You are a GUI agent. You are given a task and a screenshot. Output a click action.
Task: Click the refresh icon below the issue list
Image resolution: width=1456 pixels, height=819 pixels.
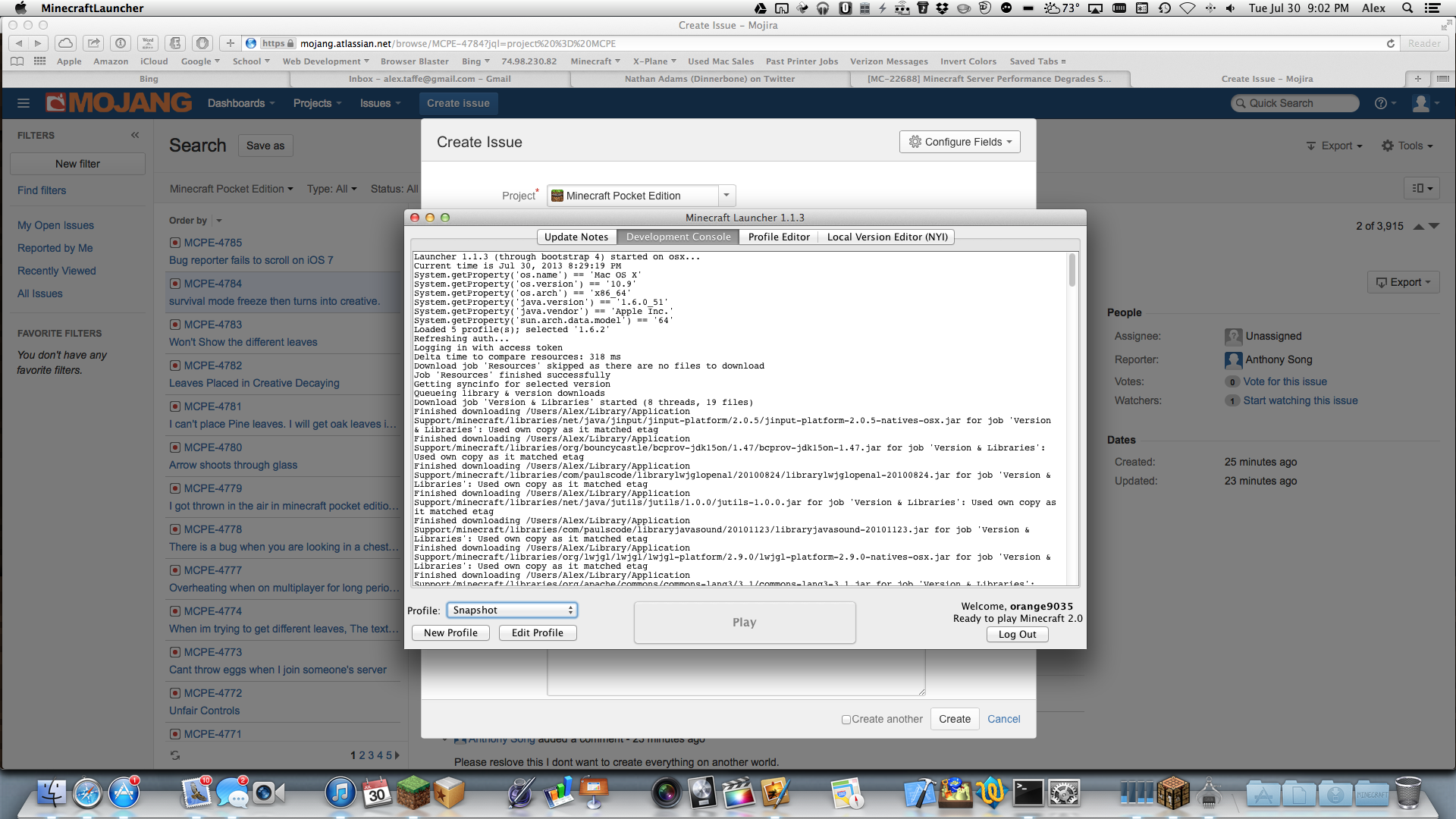(x=175, y=755)
